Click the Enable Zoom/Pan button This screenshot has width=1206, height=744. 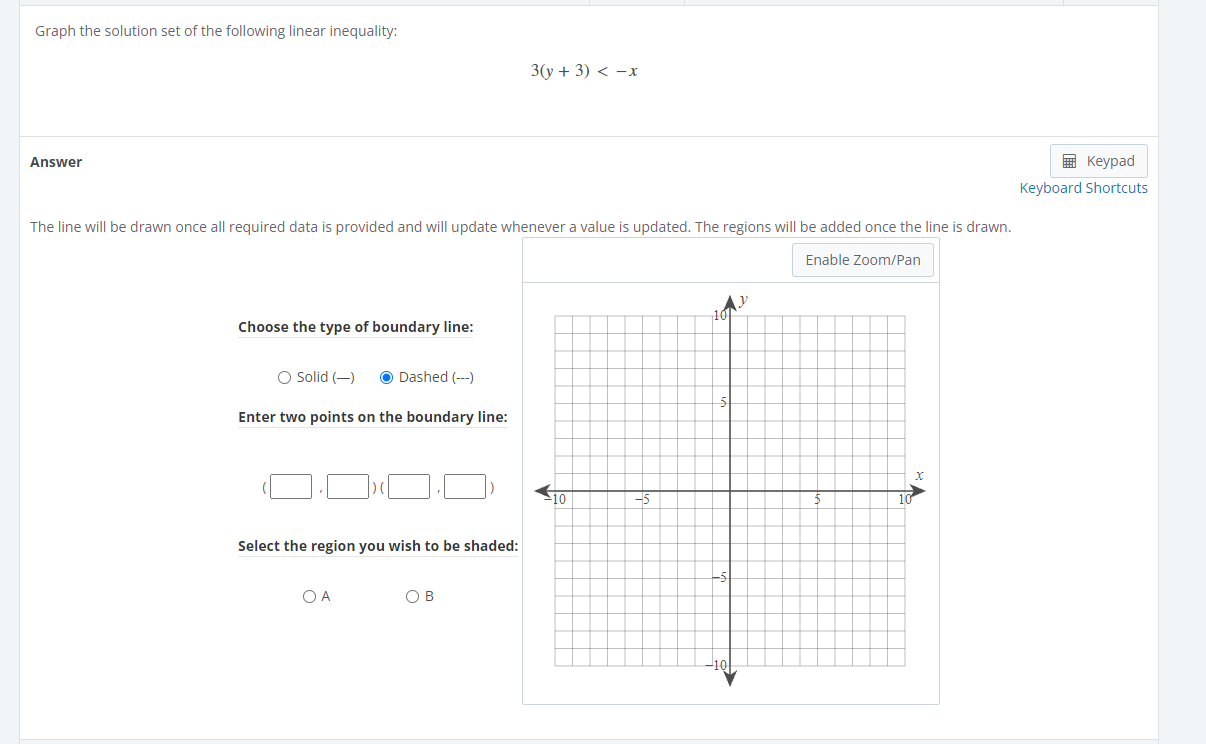[x=862, y=260]
